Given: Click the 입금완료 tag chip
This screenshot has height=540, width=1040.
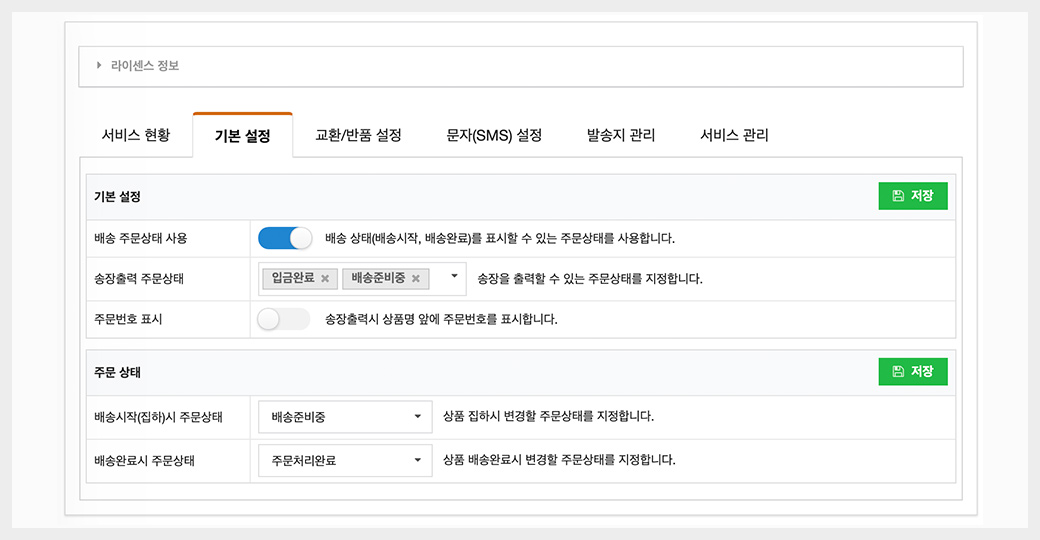Looking at the screenshot, I should (x=292, y=279).
